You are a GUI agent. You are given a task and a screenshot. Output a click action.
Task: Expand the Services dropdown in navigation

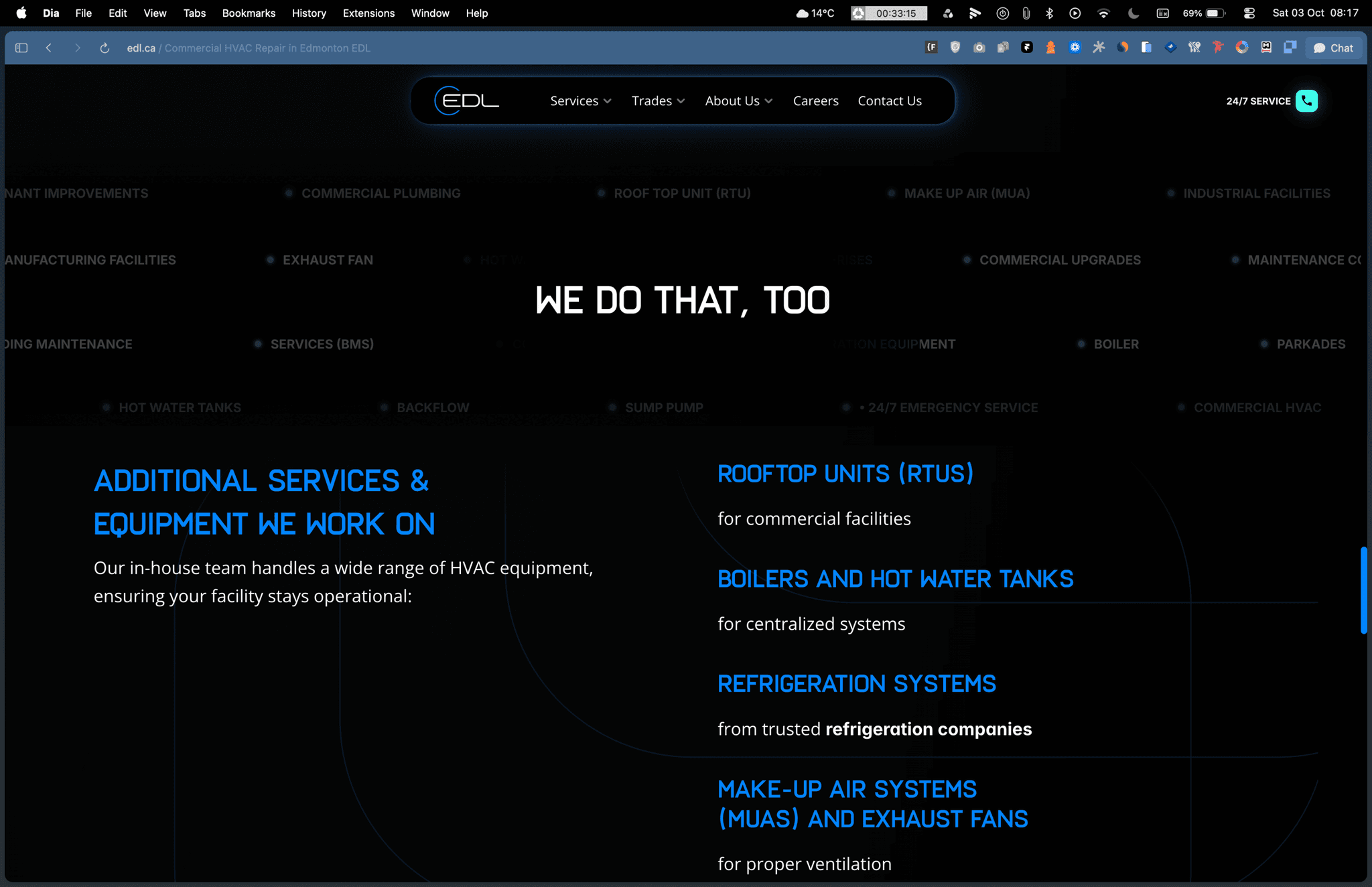click(x=581, y=101)
